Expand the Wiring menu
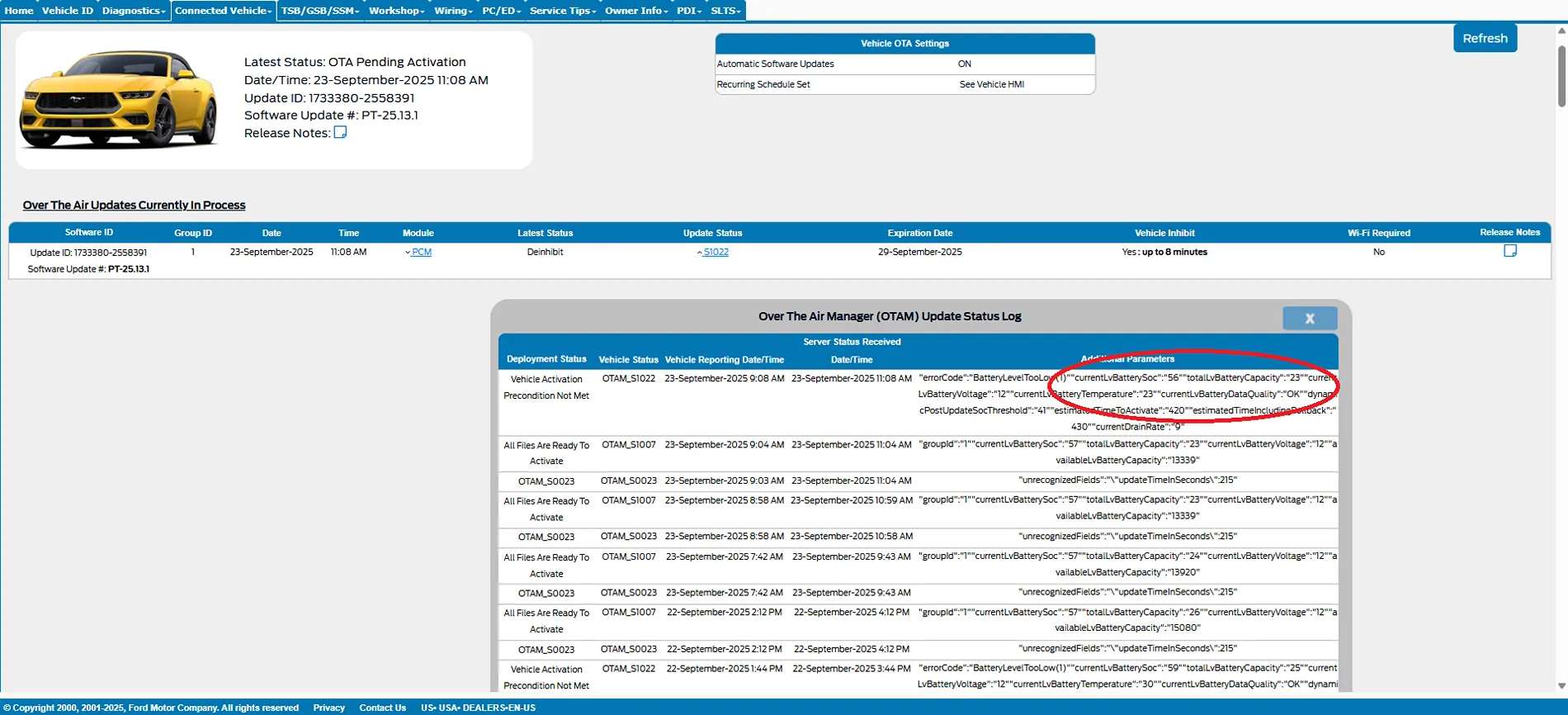1568x715 pixels. [453, 11]
